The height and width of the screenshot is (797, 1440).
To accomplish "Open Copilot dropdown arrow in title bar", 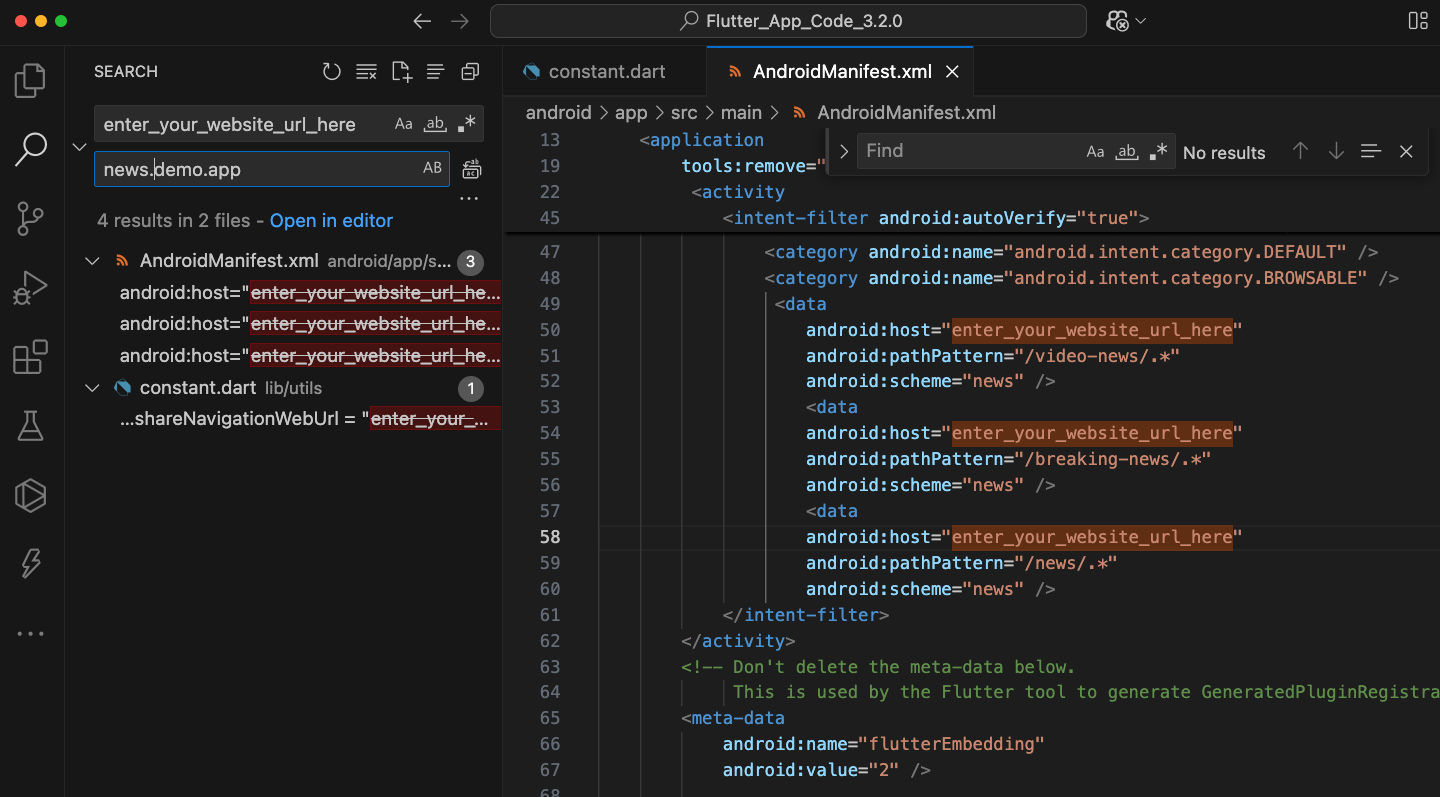I will pos(1141,21).
